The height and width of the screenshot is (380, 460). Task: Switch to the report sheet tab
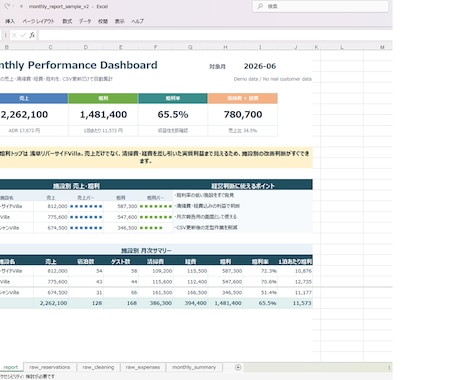[11, 367]
